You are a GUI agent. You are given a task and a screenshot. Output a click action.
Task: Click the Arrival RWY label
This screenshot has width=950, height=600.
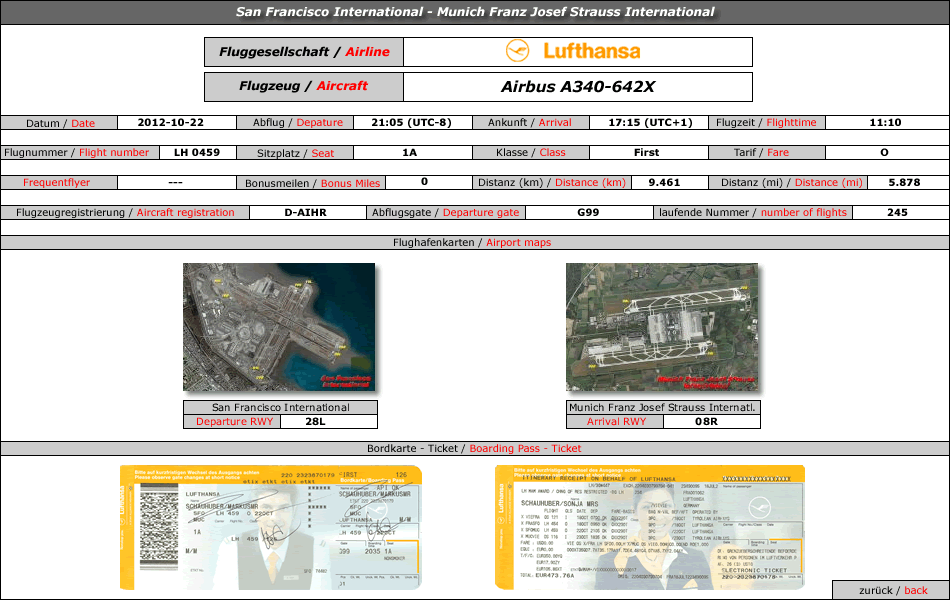616,421
